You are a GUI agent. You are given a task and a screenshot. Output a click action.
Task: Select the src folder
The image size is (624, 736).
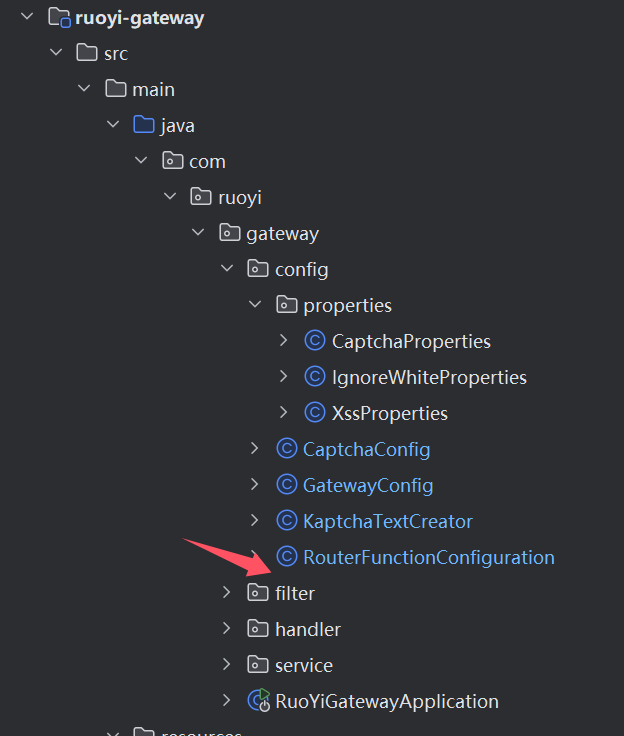coord(116,53)
